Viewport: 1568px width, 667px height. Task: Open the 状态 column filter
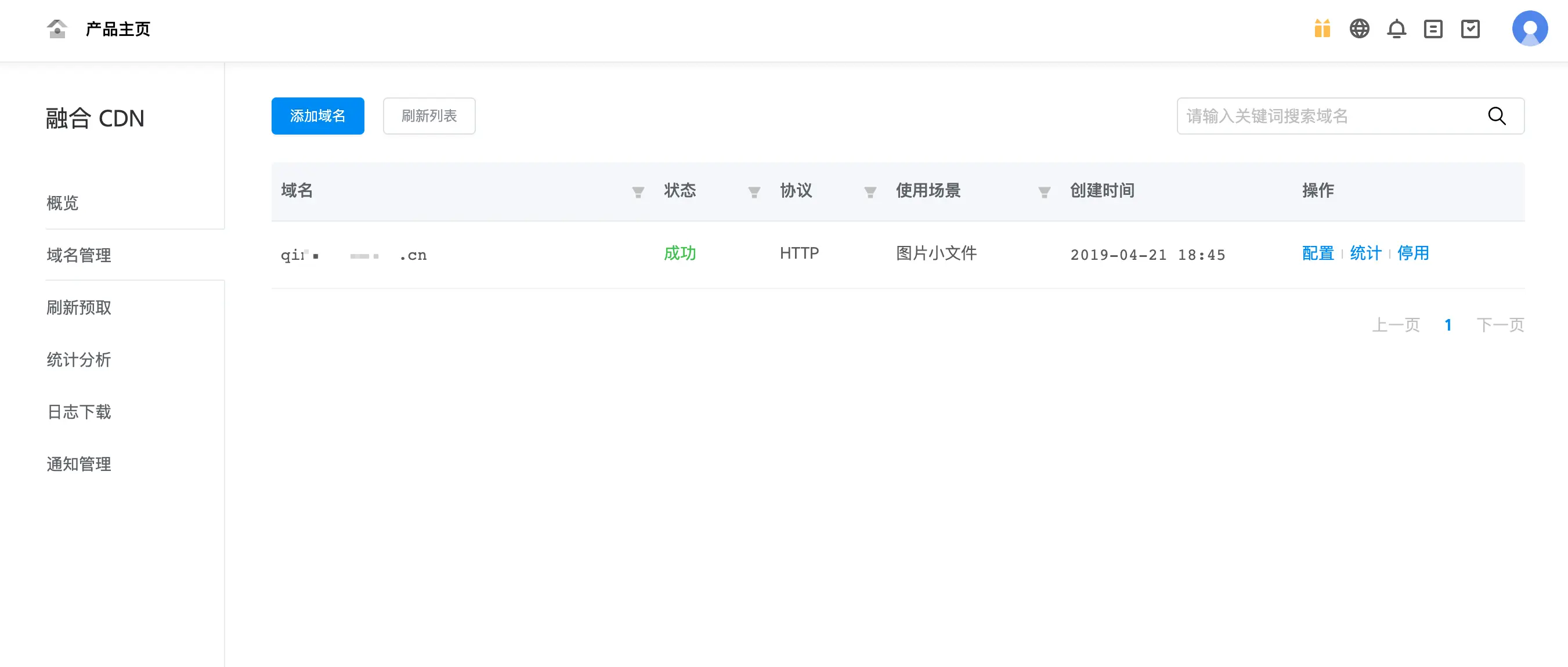[x=754, y=193]
